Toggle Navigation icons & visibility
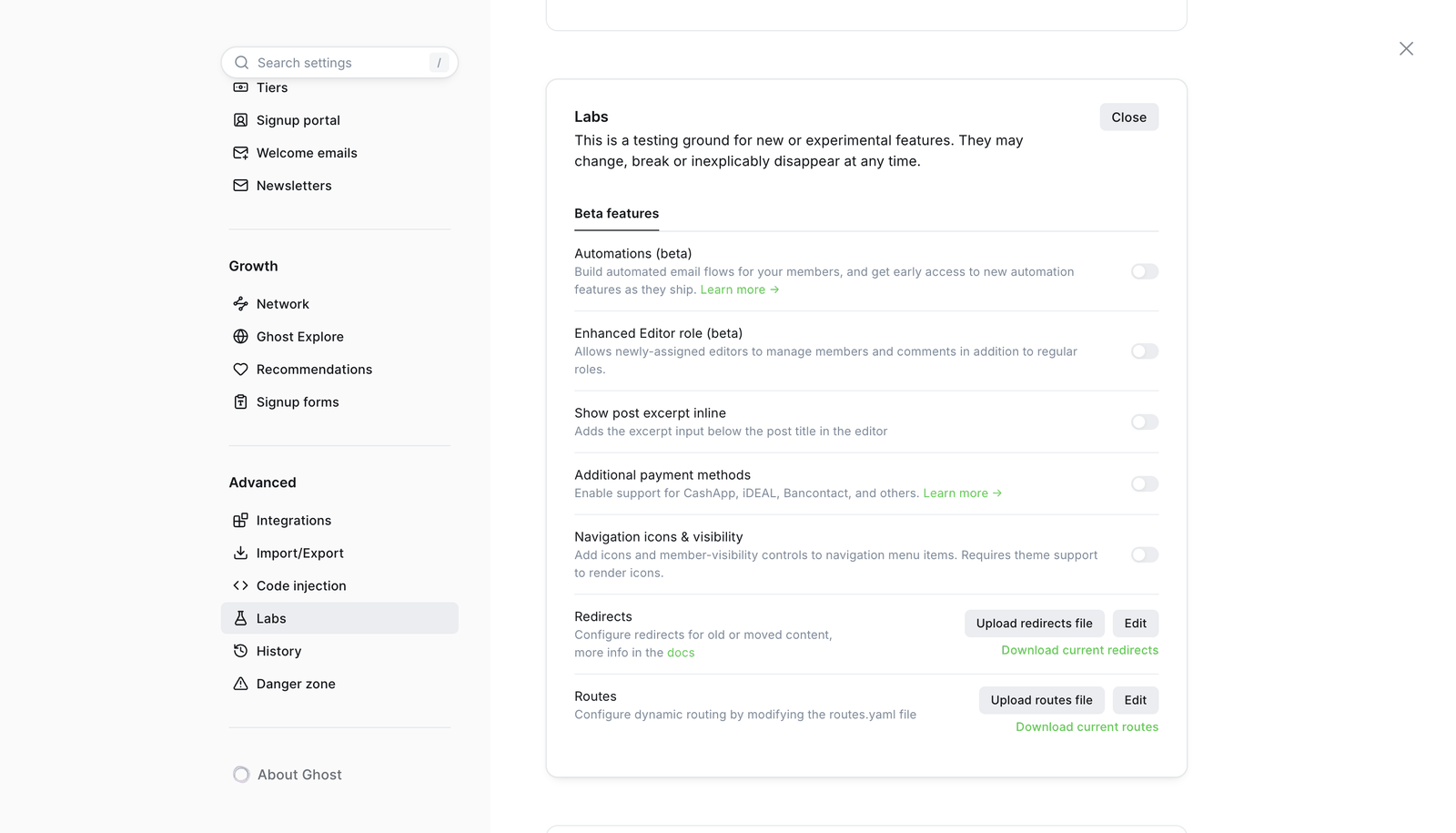Screen dimensions: 1456x833 click(1145, 555)
